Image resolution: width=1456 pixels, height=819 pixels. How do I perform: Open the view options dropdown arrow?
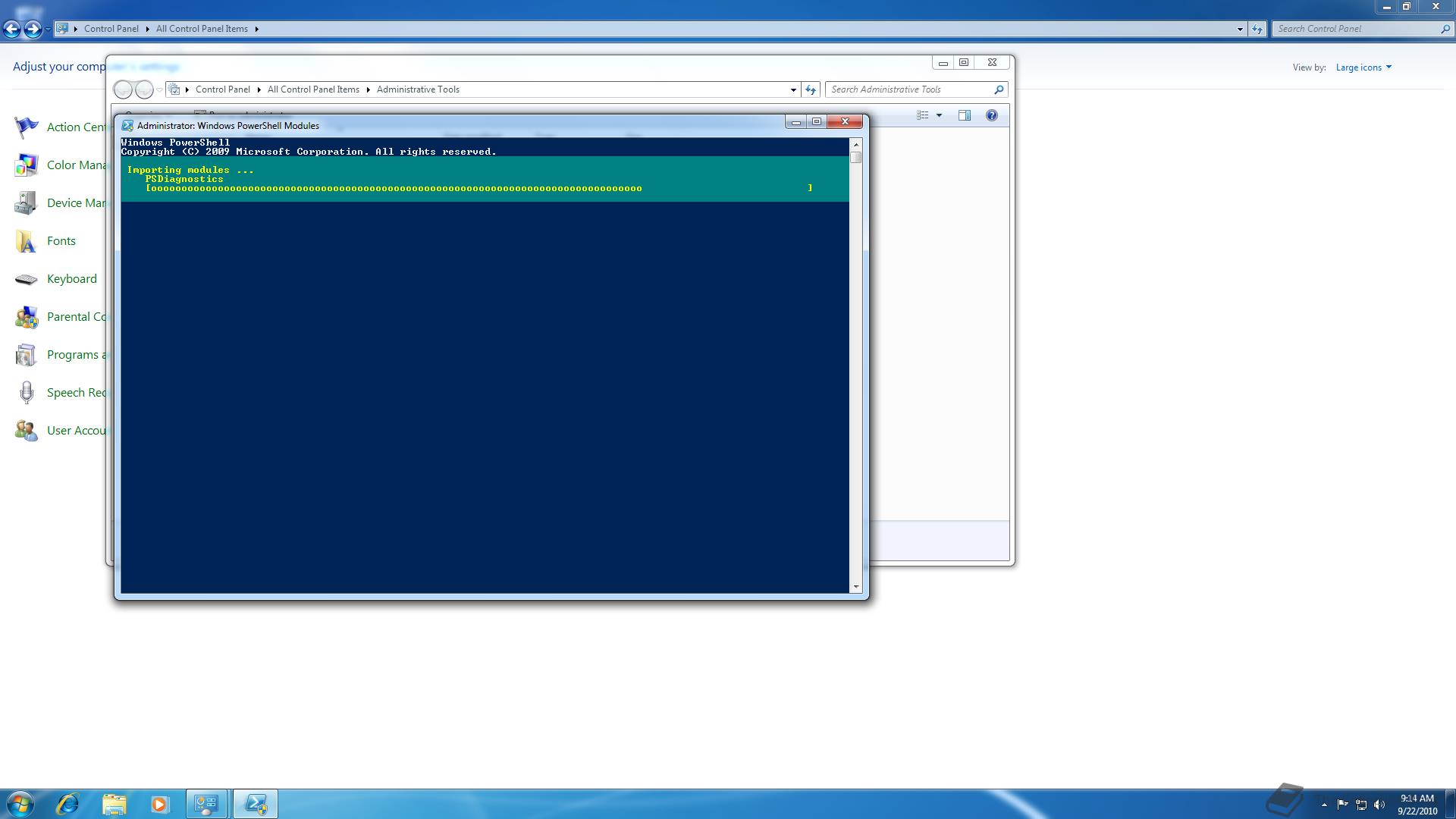click(x=939, y=115)
